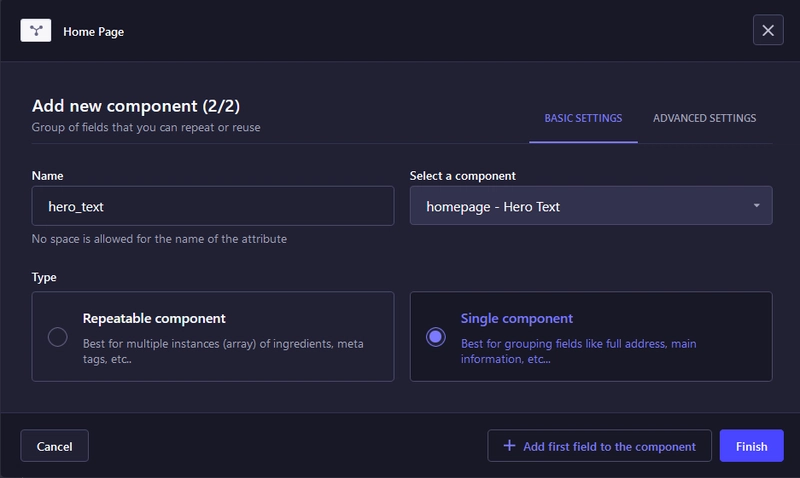800x478 pixels.
Task: Select the Single component radio button
Action: [x=436, y=337]
